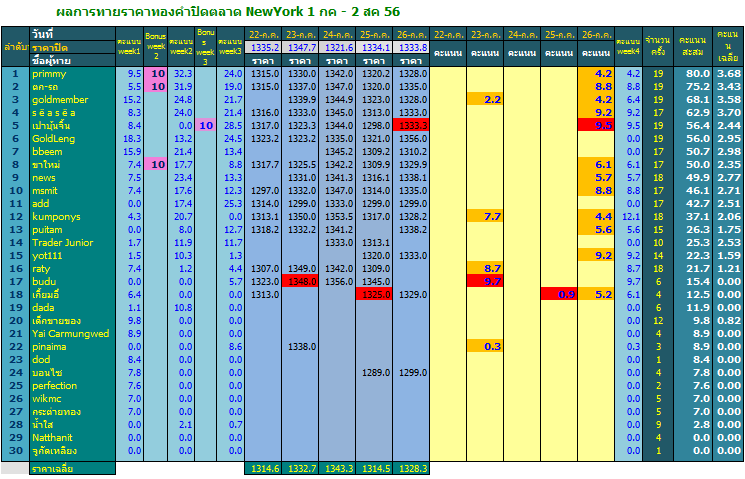
Task: Select guess 1289.0 in row 24
Action: click(376, 373)
